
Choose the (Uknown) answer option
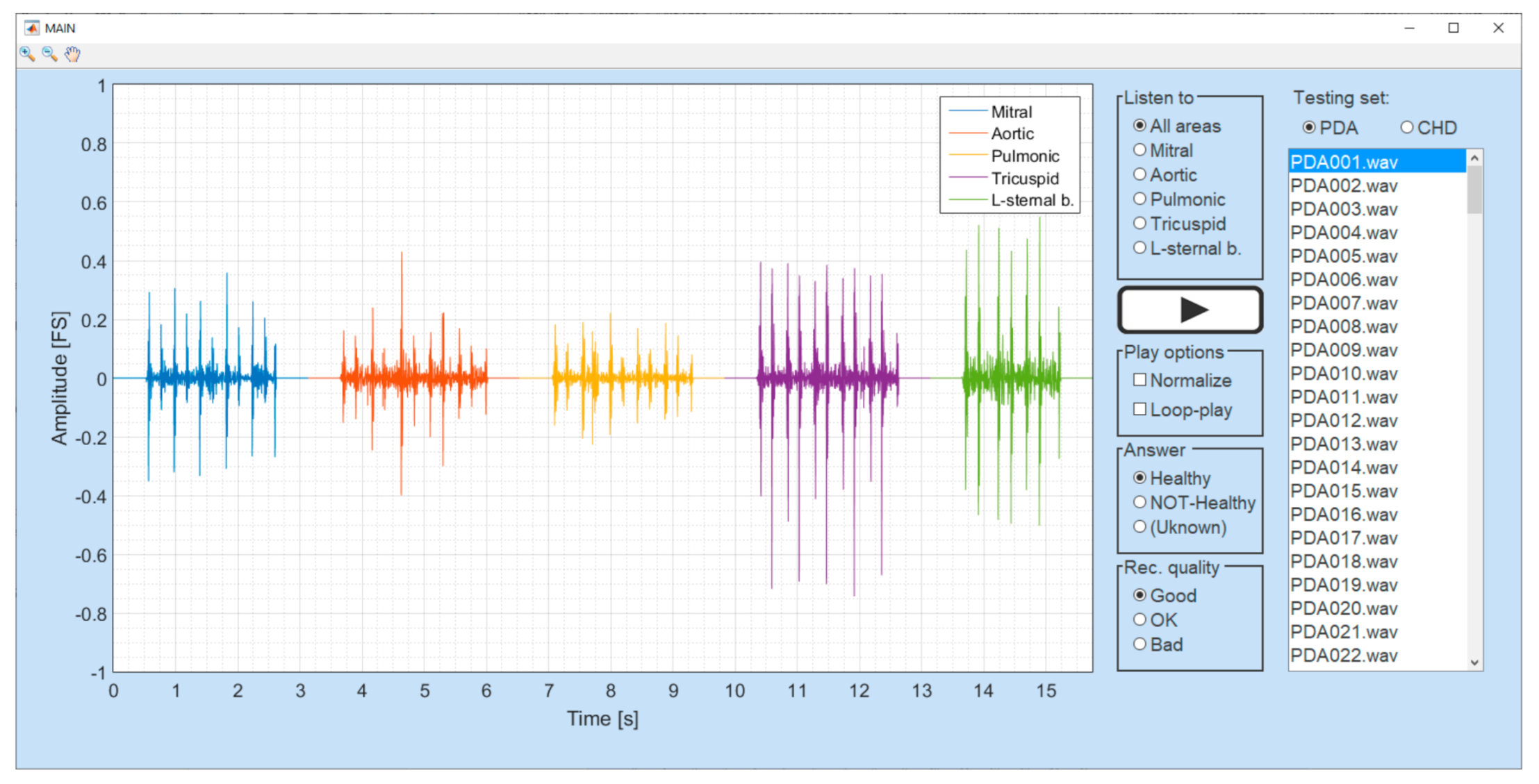[1139, 527]
